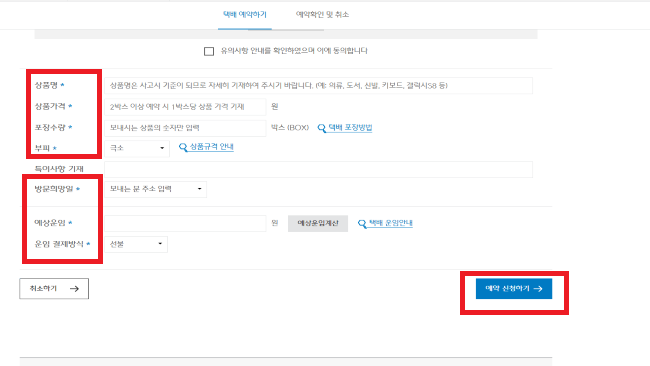
Task: Switch to the 택배 예약하기 tab
Action: tap(245, 15)
